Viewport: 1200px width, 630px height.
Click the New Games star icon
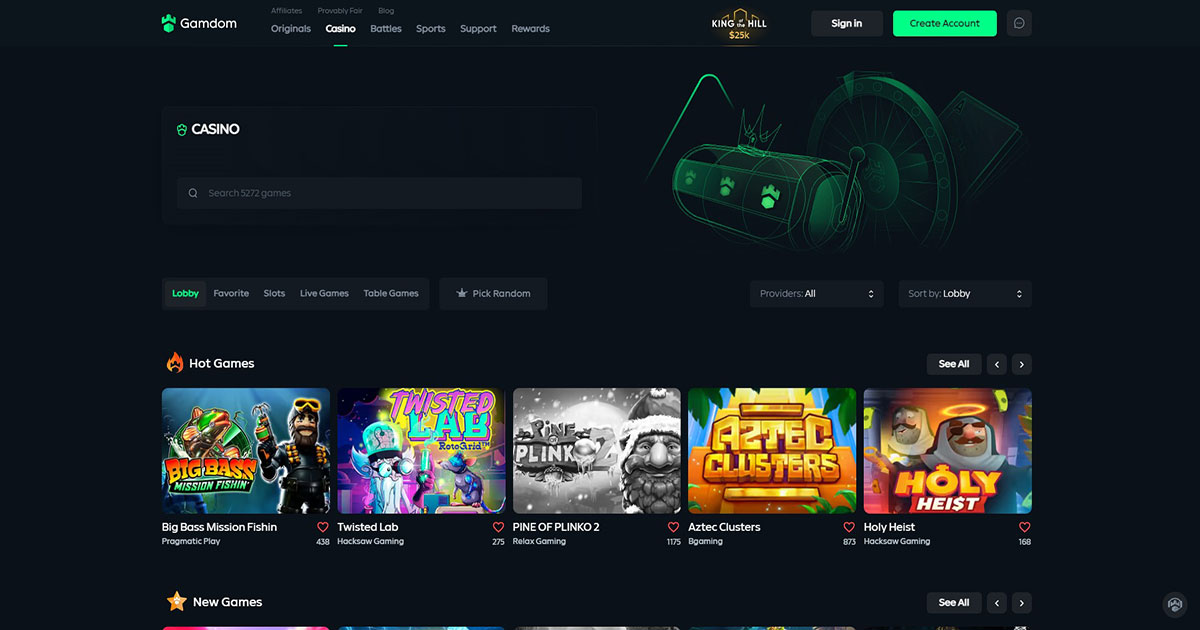[177, 602]
